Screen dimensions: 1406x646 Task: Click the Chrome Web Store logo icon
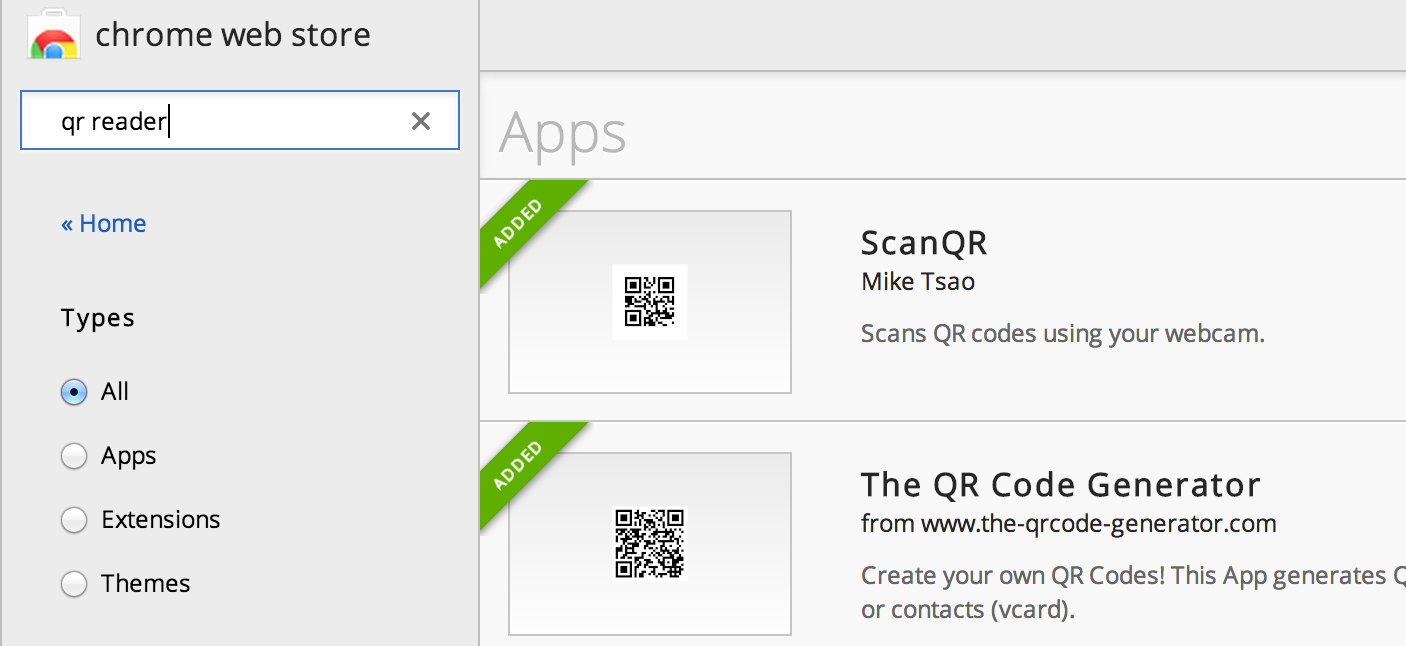[x=54, y=36]
